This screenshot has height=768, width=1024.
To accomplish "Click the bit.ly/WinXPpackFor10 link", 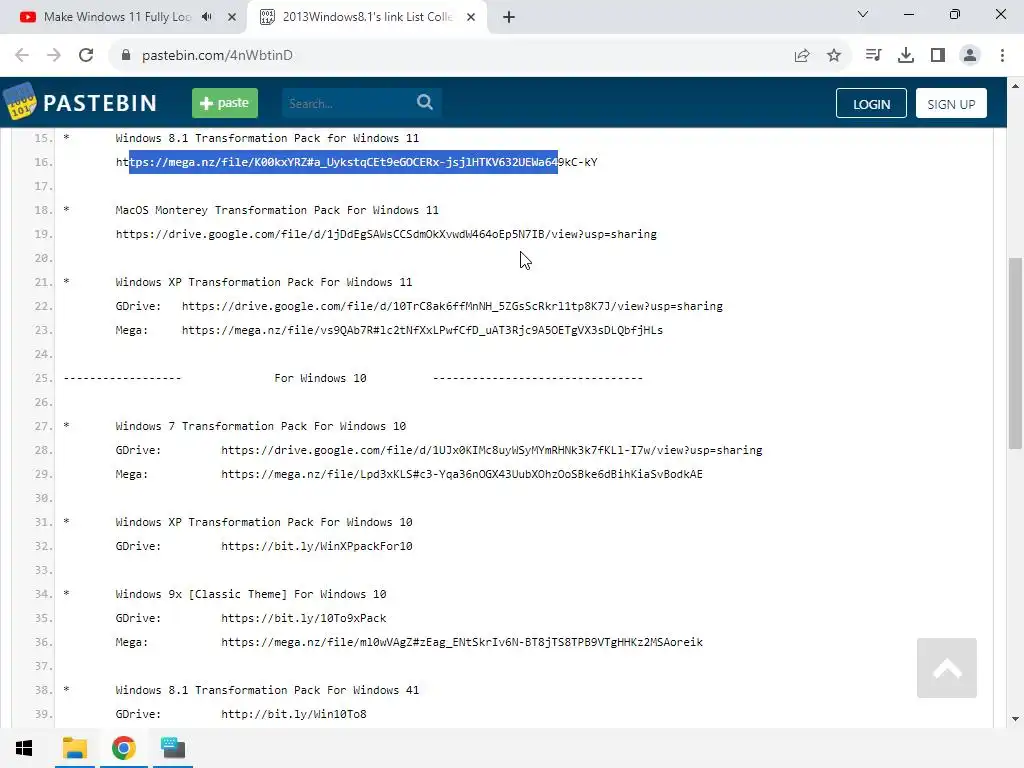I will pyautogui.click(x=317, y=546).
